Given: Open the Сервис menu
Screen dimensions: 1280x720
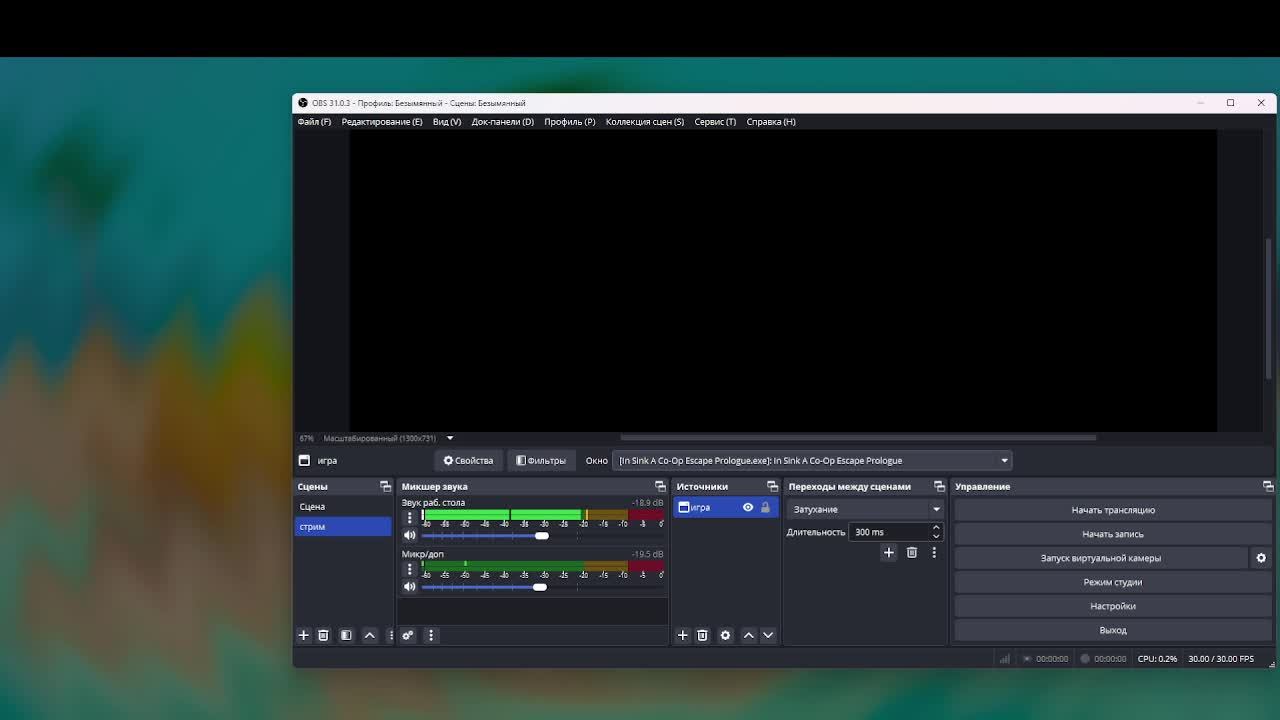Looking at the screenshot, I should pyautogui.click(x=715, y=122).
